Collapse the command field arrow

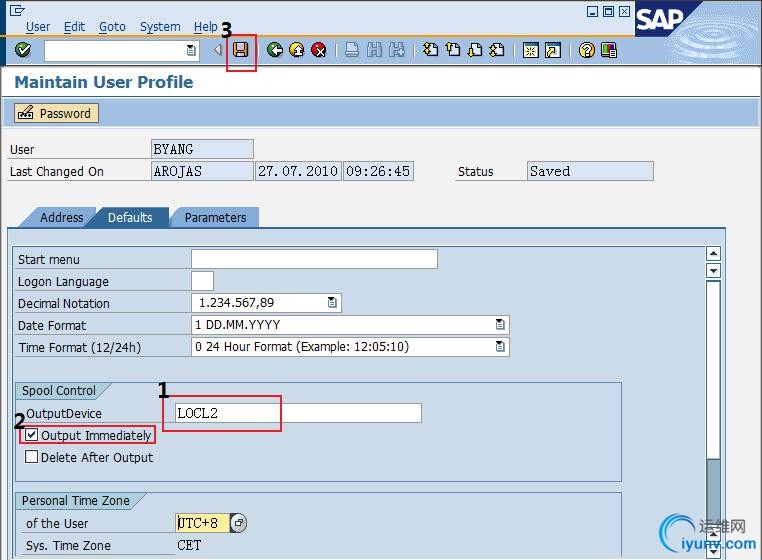(218, 50)
